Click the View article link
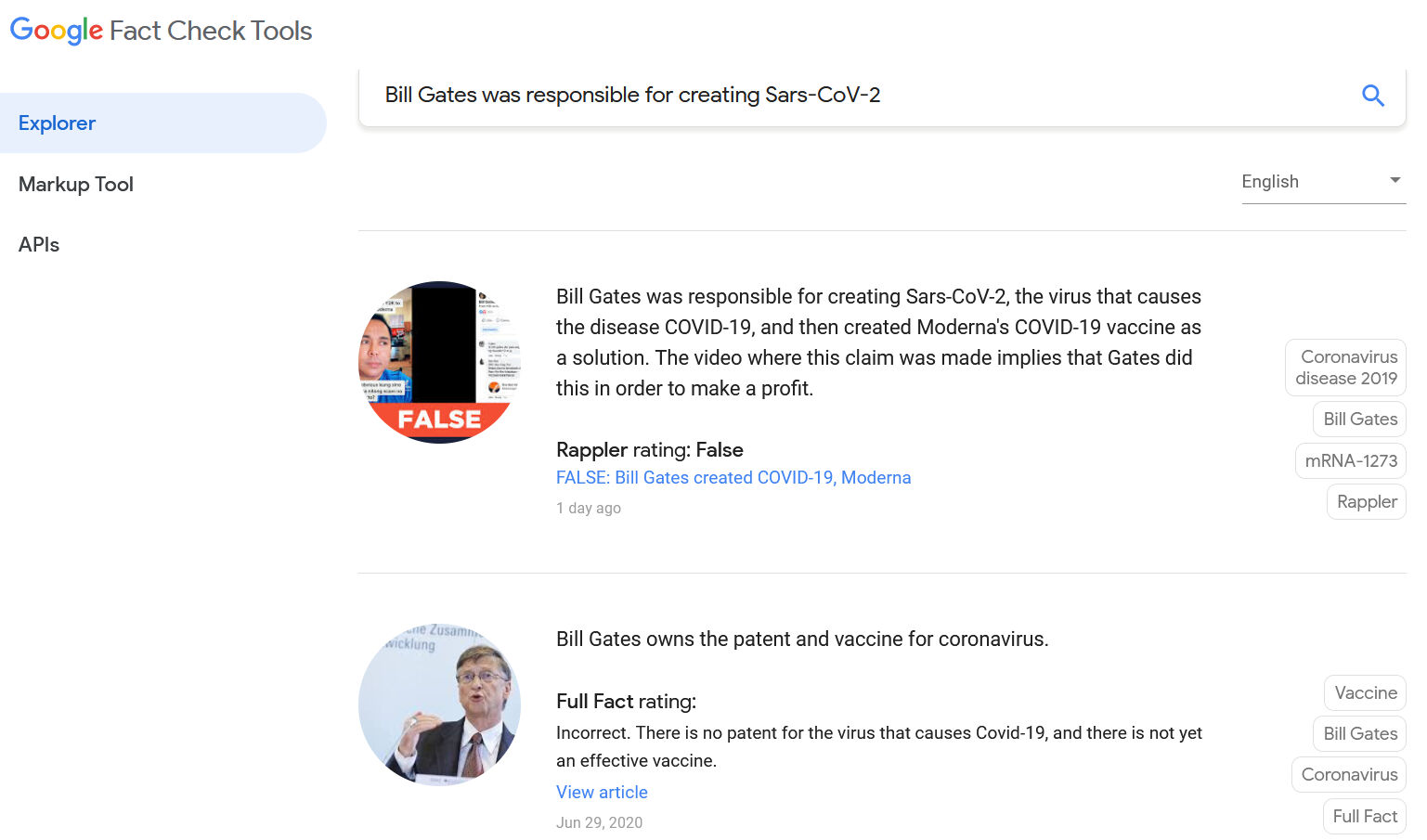Viewport: 1427px width, 840px height. (602, 792)
